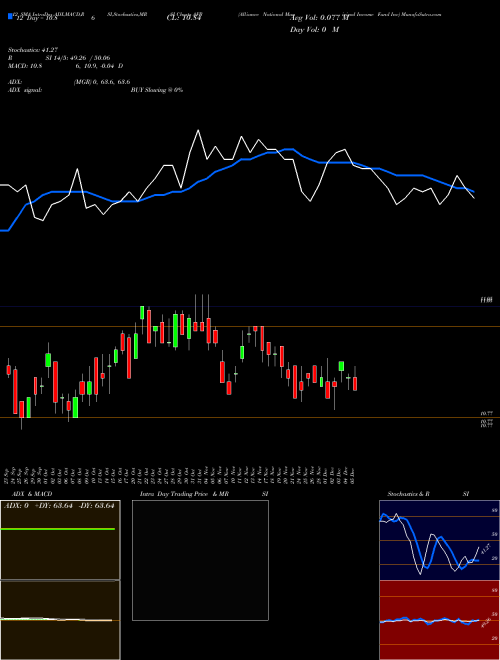This screenshot has height=660, width=500.
Task: Click the 'ADX signal:' label
Action: 24,90
